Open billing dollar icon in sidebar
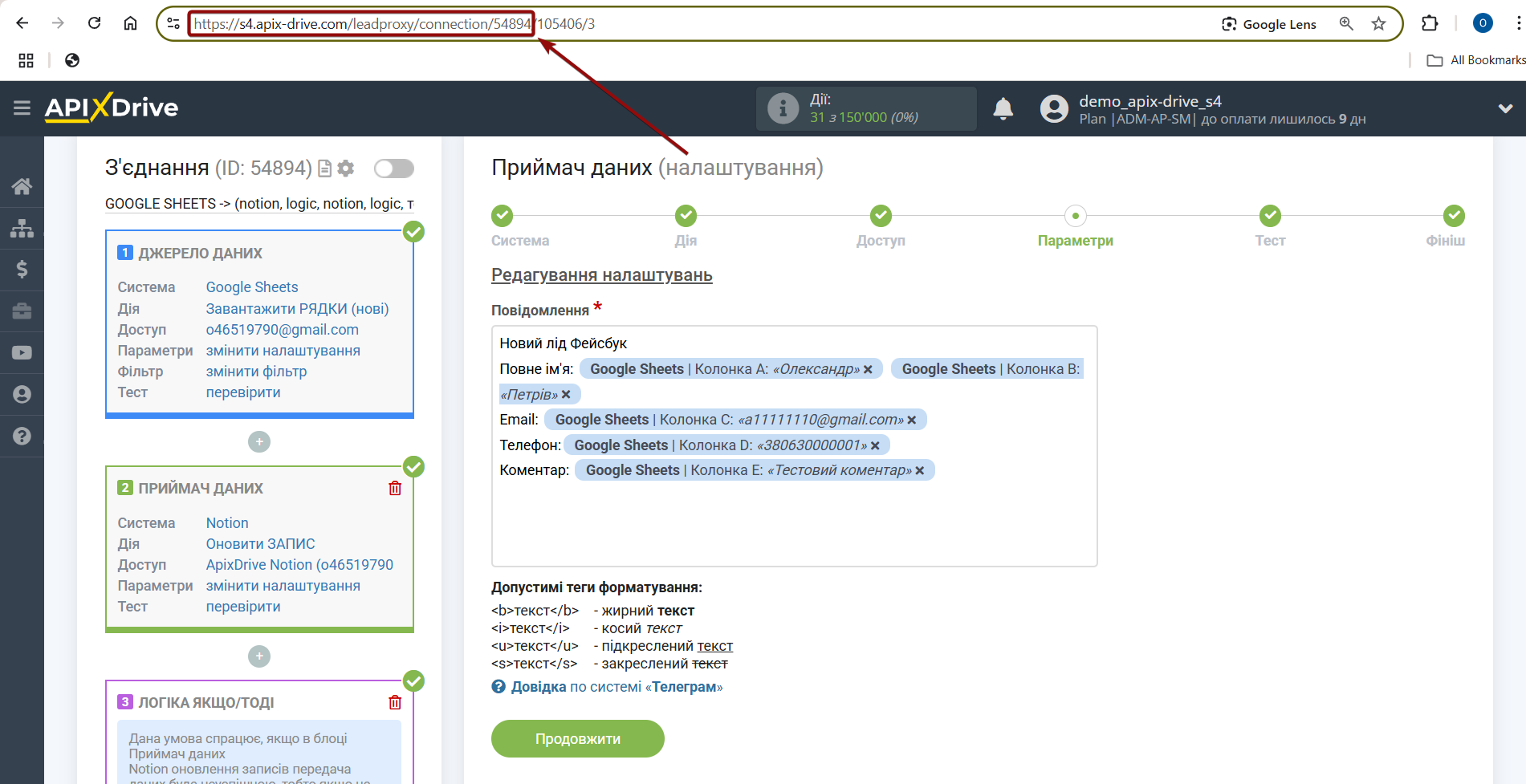The image size is (1526, 784). (22, 269)
